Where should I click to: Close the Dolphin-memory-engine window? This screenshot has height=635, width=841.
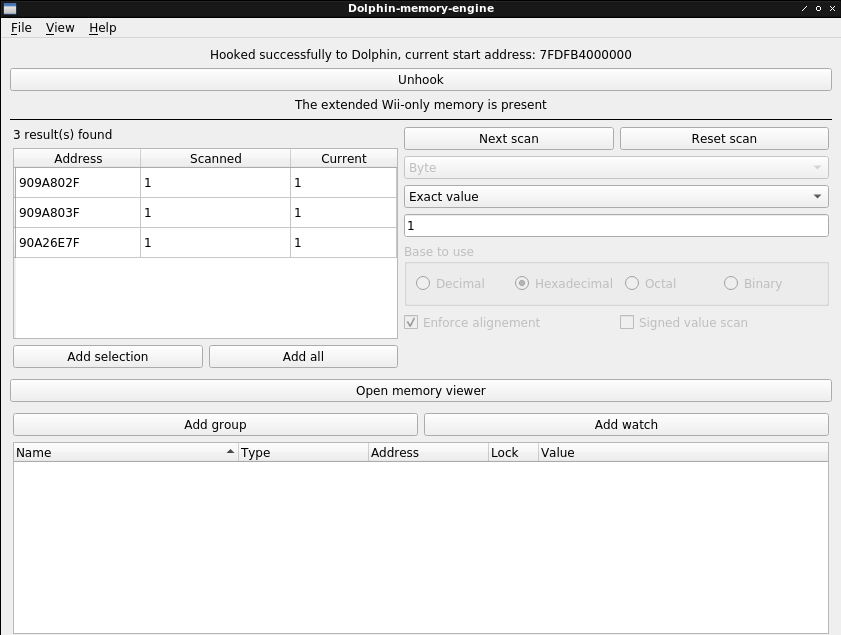point(832,9)
